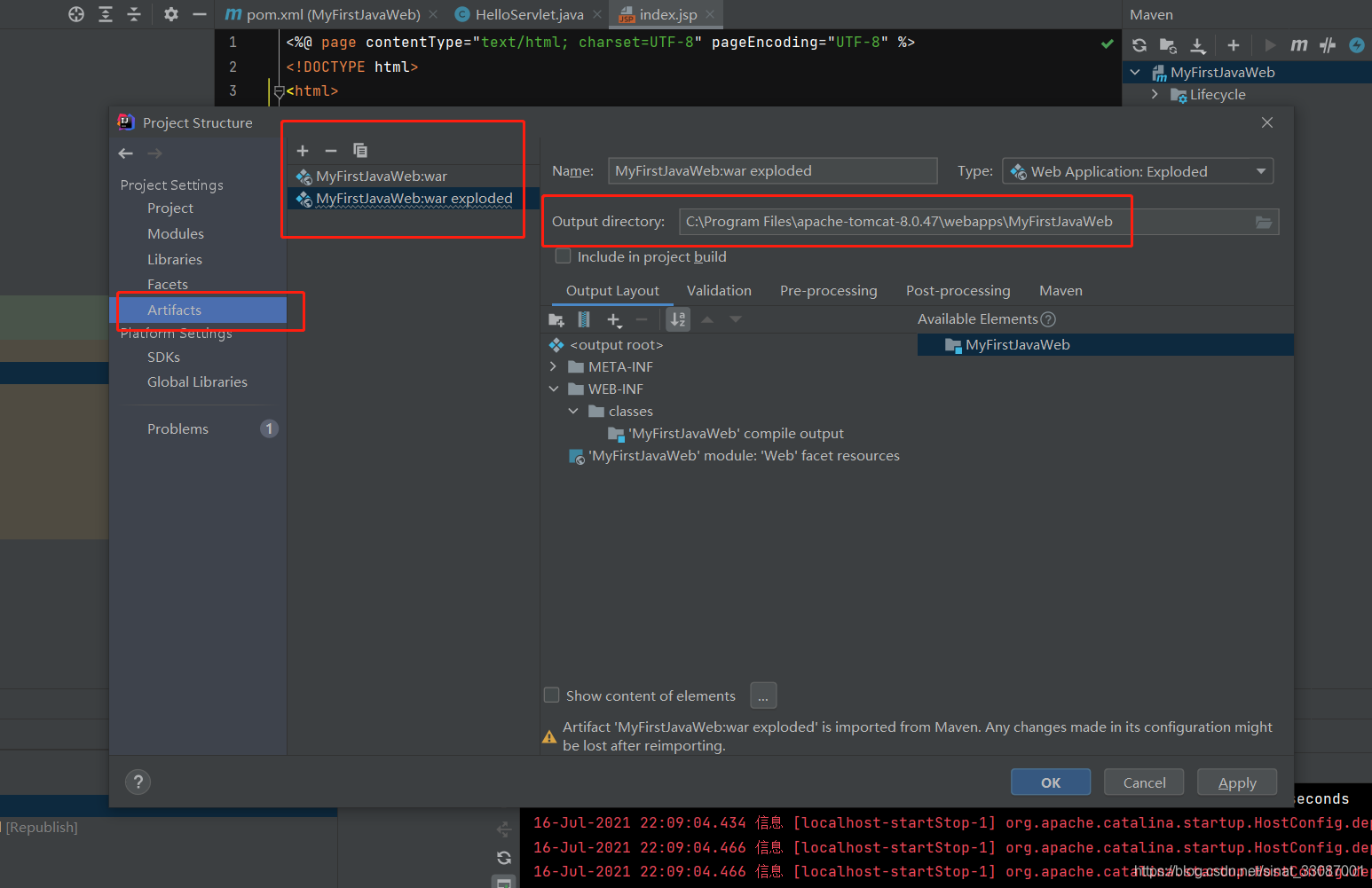
Task: Collapse the WEB-INF folder node
Action: click(553, 389)
